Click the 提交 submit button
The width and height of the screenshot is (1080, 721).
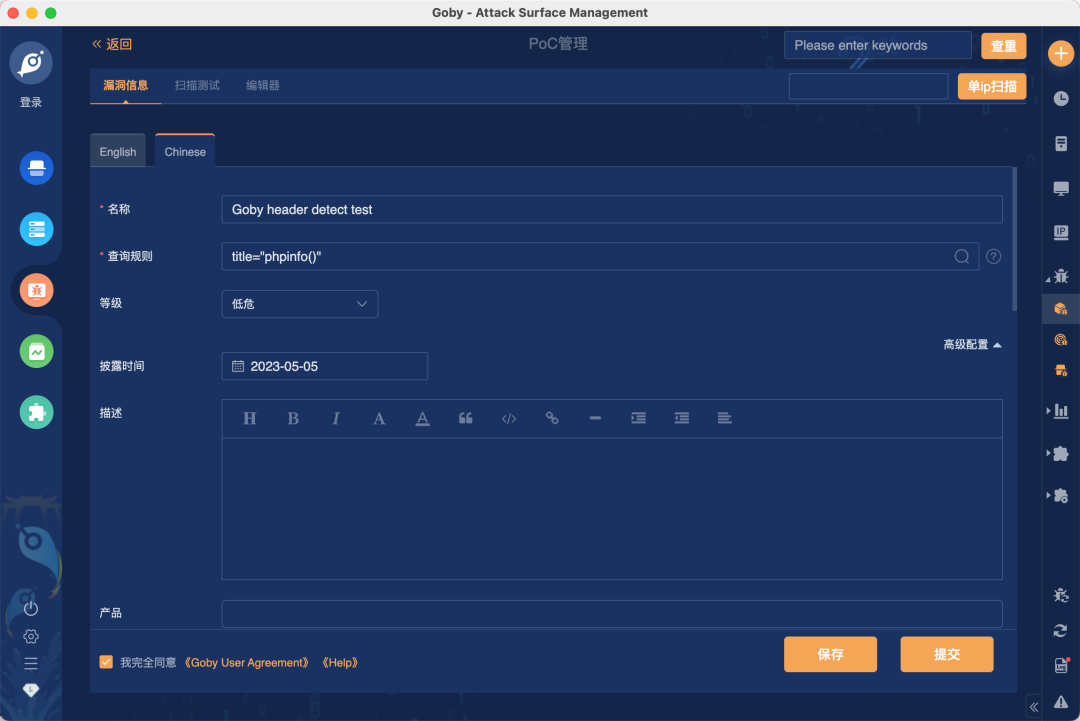[x=947, y=654]
